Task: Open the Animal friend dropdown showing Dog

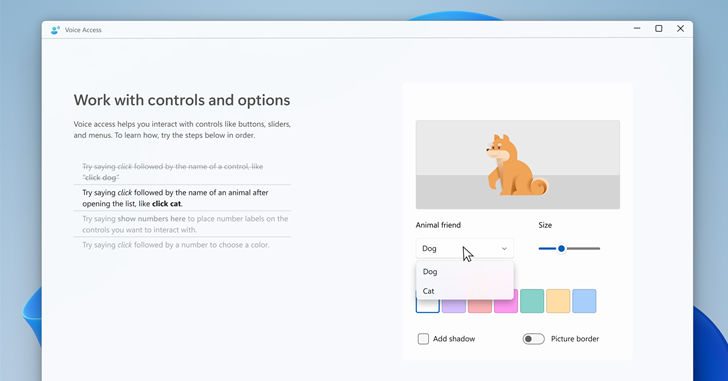Action: click(x=465, y=248)
